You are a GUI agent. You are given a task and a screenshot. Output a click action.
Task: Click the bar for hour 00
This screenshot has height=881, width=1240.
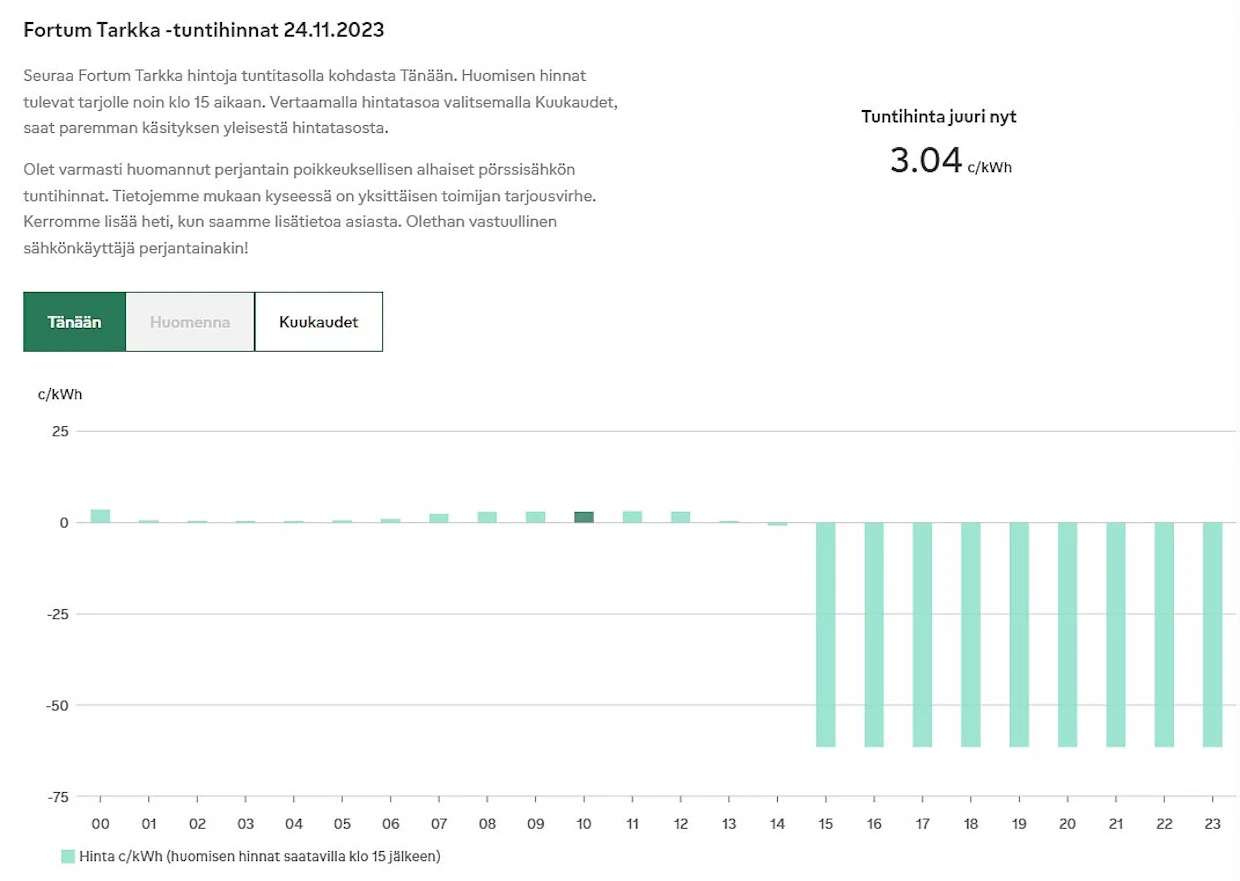point(100,516)
